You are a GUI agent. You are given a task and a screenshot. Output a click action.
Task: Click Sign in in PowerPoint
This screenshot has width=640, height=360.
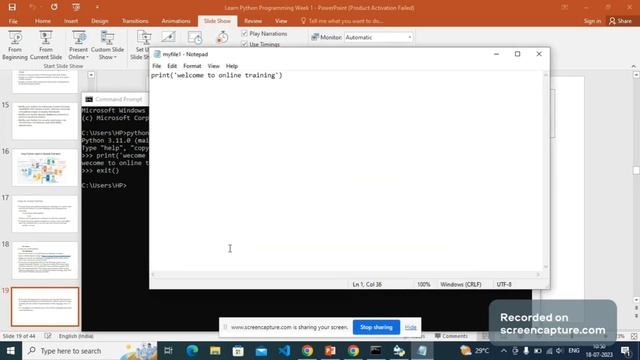tap(592, 21)
